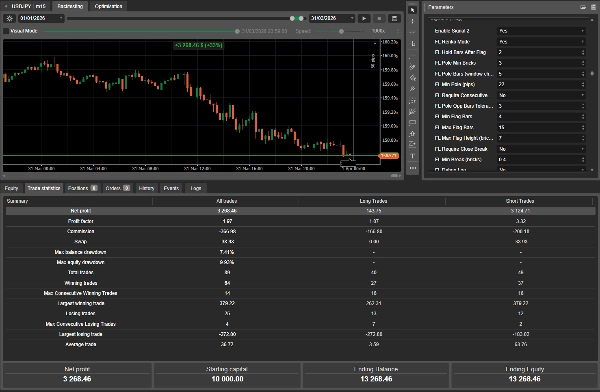Click the orange current price label on chart
The height and width of the screenshot is (392, 600).
coord(389,156)
